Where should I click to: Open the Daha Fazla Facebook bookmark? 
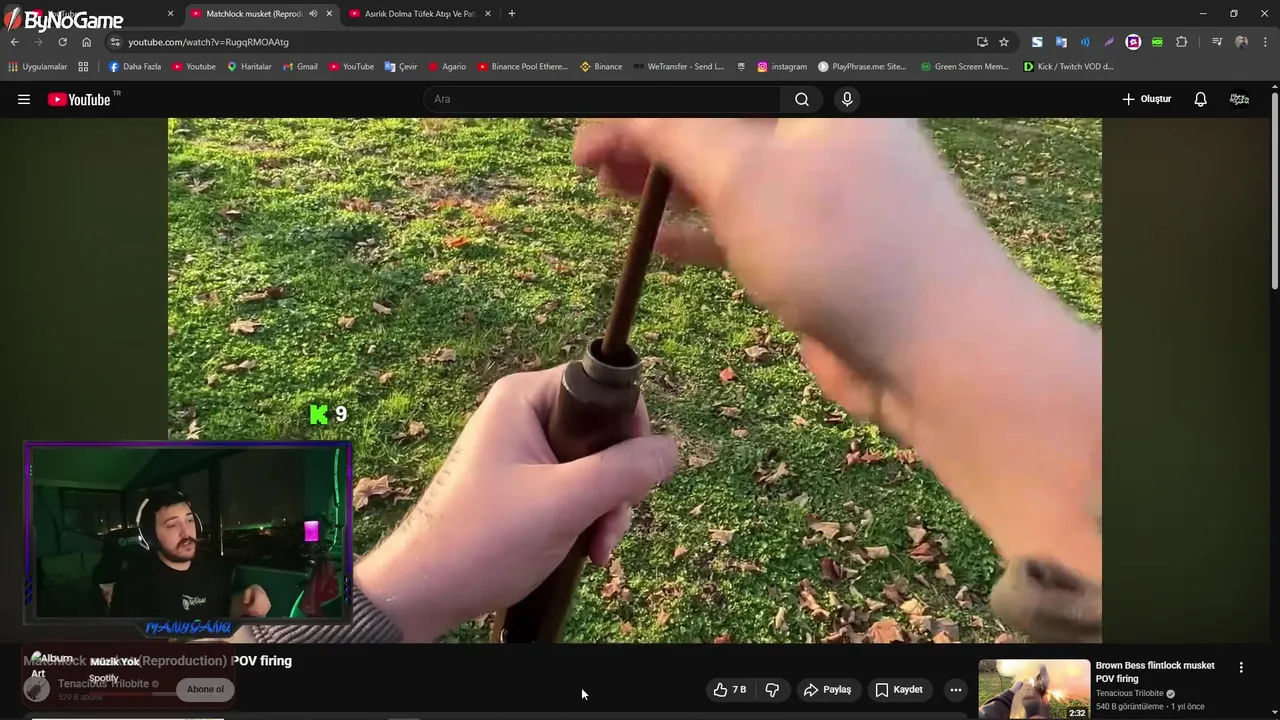[x=135, y=67]
